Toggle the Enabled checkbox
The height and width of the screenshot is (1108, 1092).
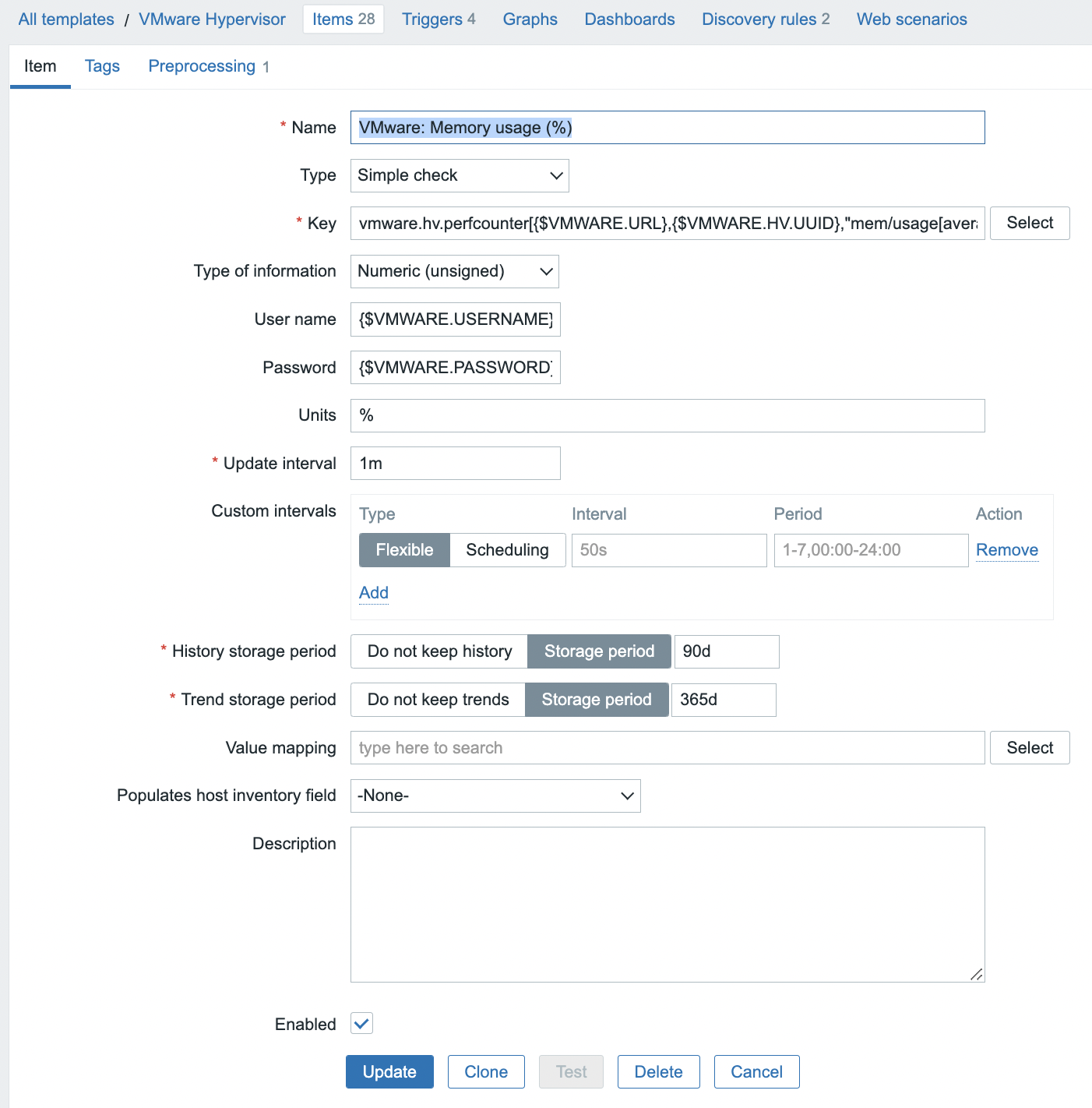point(361,1023)
